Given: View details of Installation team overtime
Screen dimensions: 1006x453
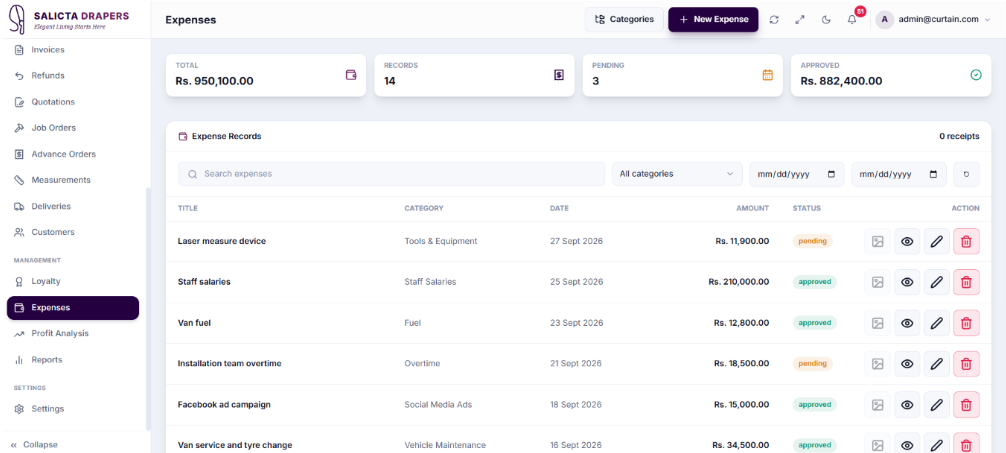Looking at the screenshot, I should coord(907,364).
